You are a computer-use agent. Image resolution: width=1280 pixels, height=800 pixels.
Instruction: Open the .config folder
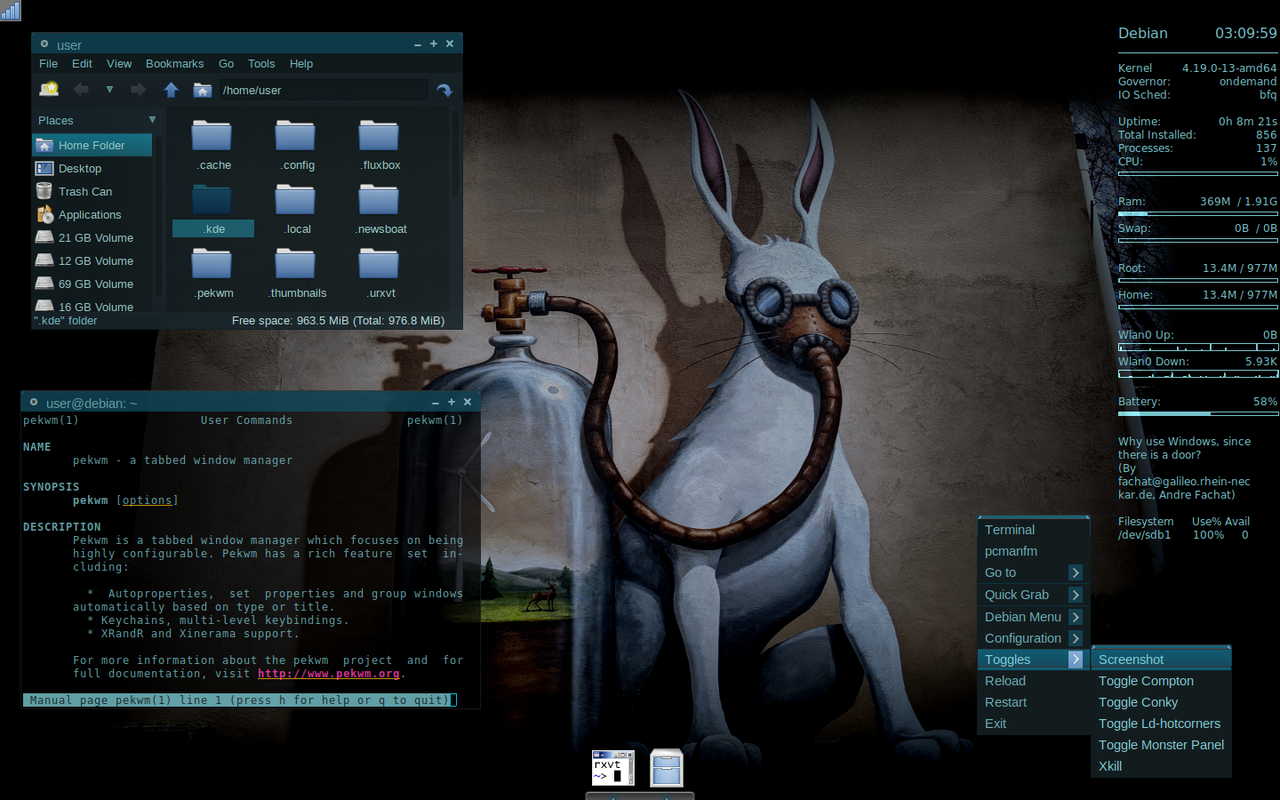click(297, 146)
